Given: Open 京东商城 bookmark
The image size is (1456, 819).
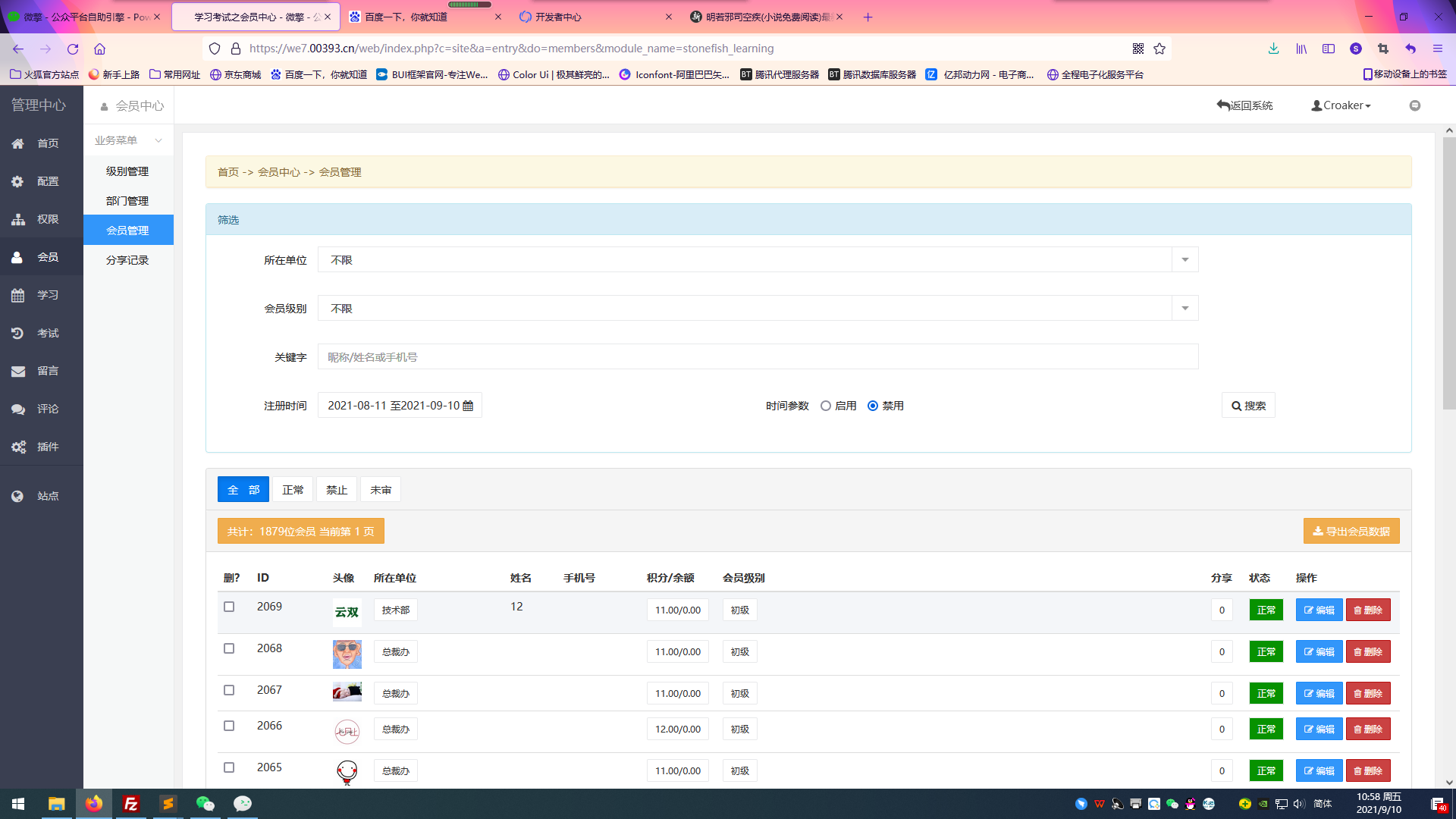Looking at the screenshot, I should (x=236, y=74).
